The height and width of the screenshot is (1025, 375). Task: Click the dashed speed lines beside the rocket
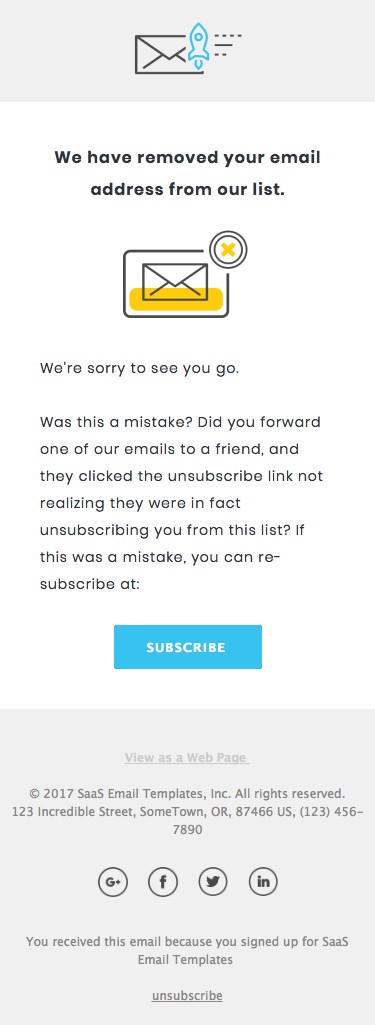click(227, 44)
